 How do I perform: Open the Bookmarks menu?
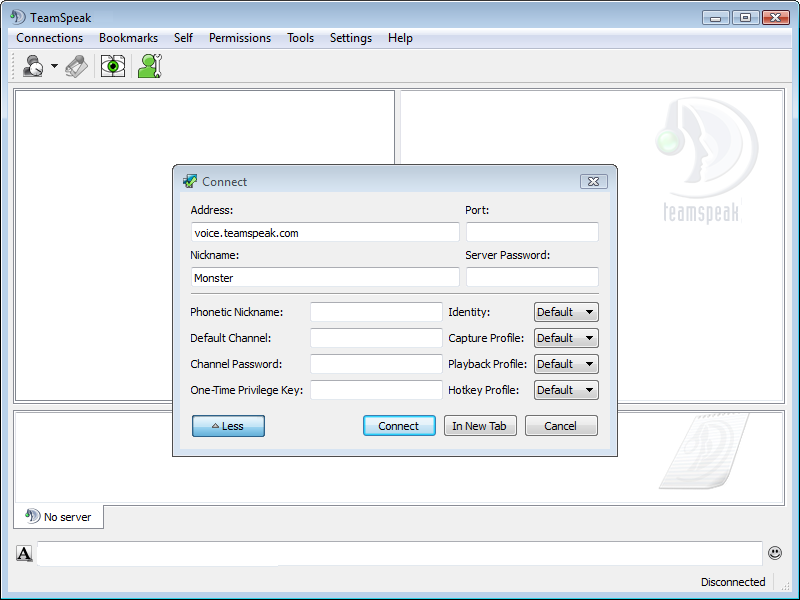coord(129,38)
